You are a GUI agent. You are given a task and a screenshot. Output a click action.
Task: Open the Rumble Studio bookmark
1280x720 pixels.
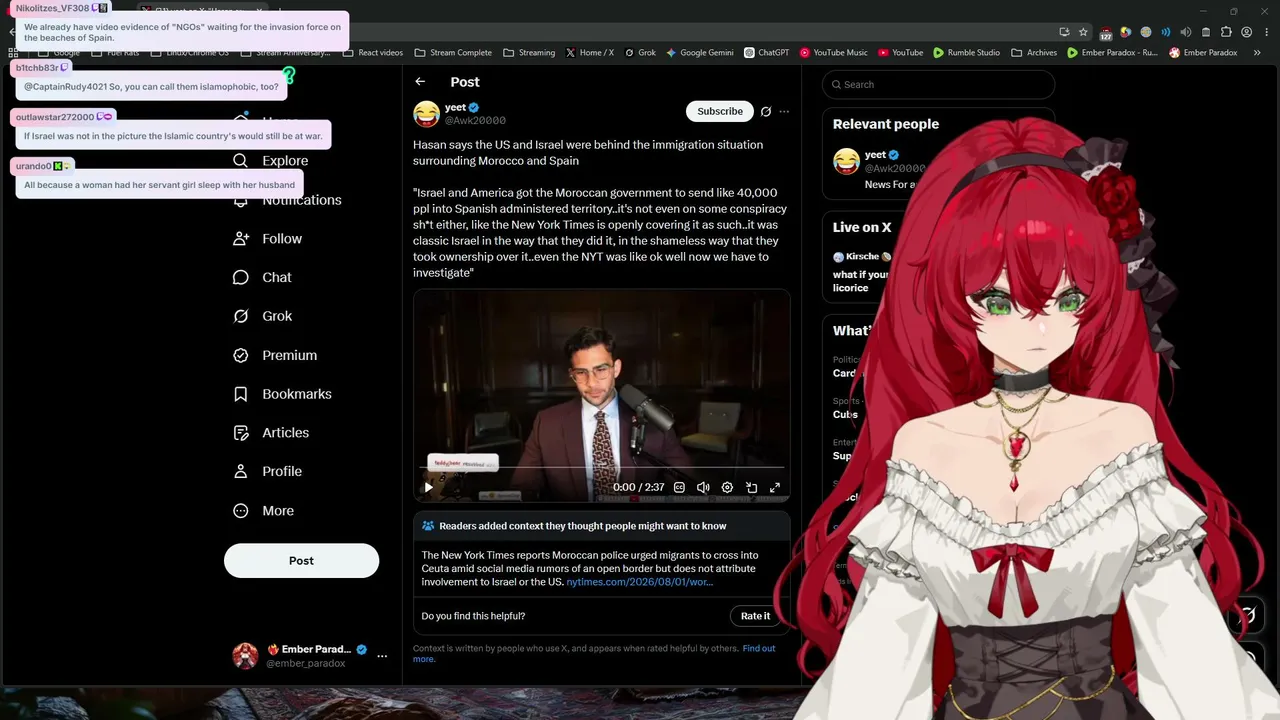point(966,53)
